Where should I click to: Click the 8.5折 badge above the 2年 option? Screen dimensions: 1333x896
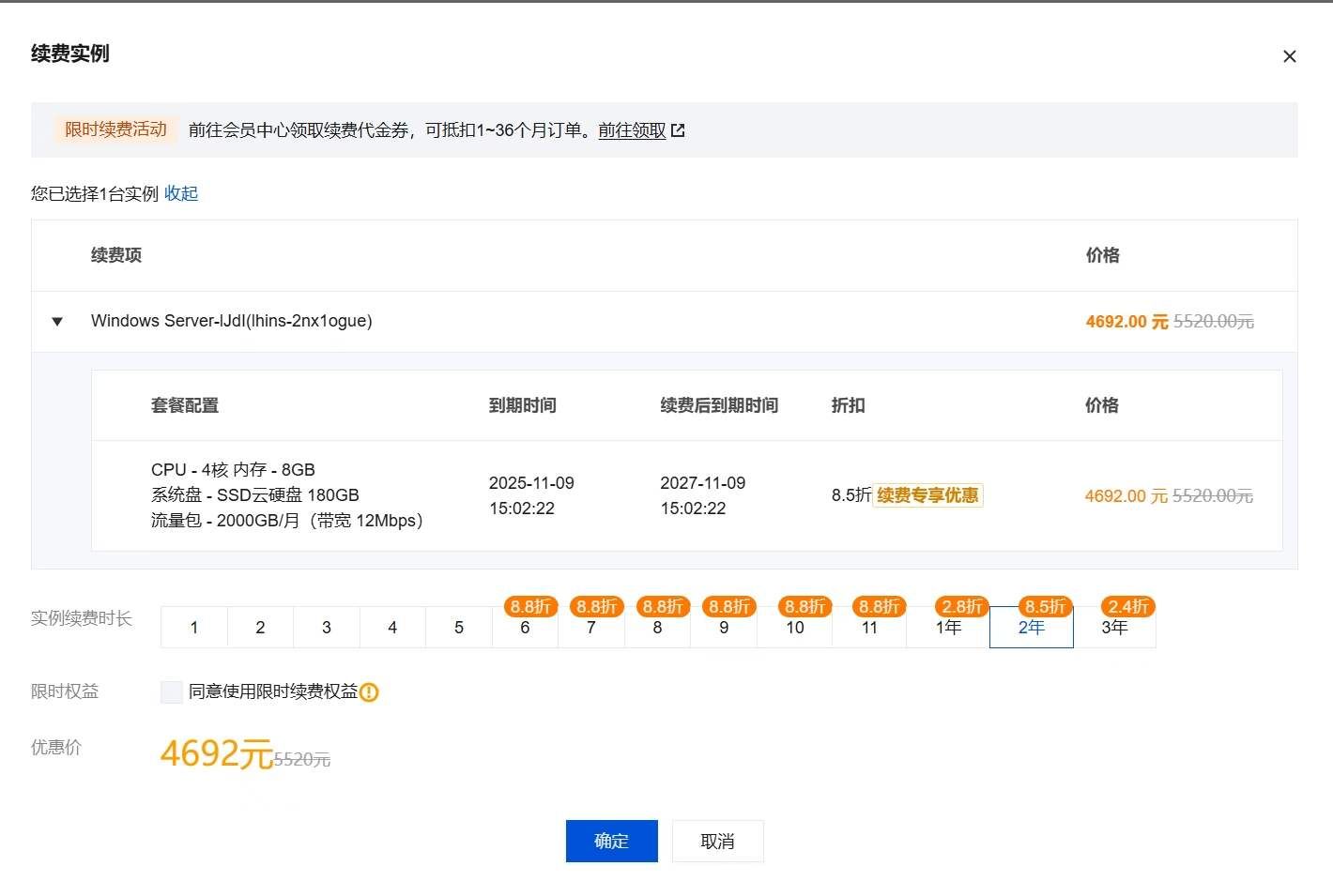tap(1044, 606)
